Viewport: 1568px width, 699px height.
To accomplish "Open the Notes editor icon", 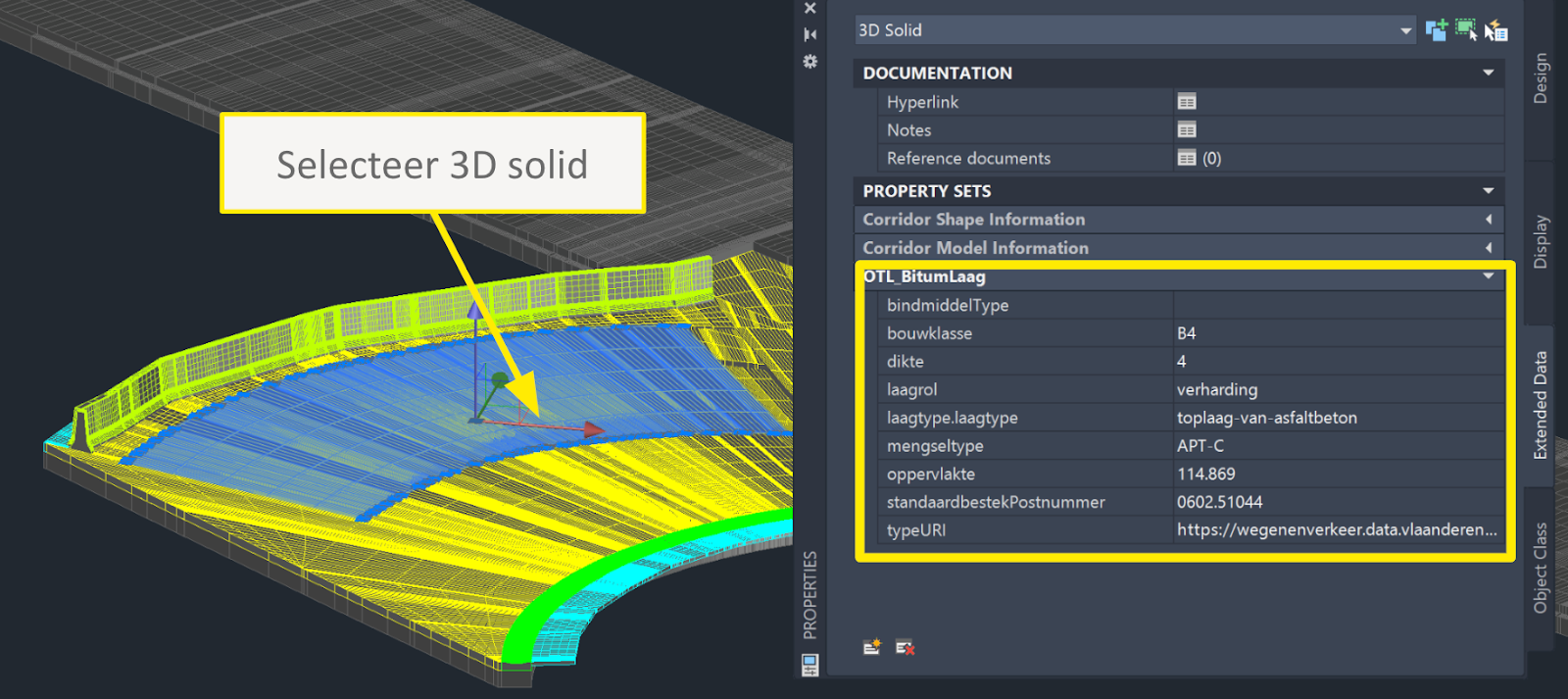I will pos(1187,130).
